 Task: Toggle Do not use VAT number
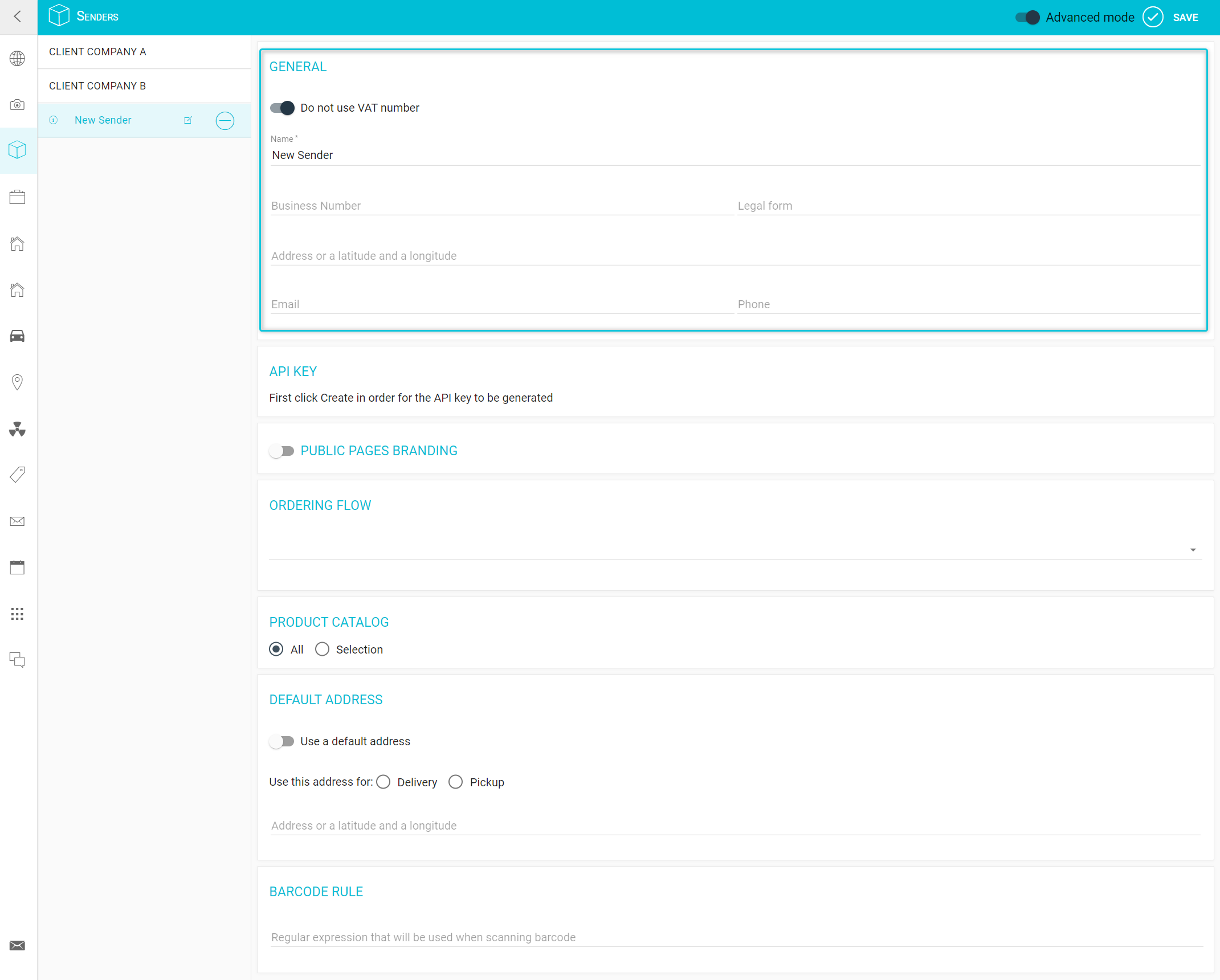click(282, 108)
